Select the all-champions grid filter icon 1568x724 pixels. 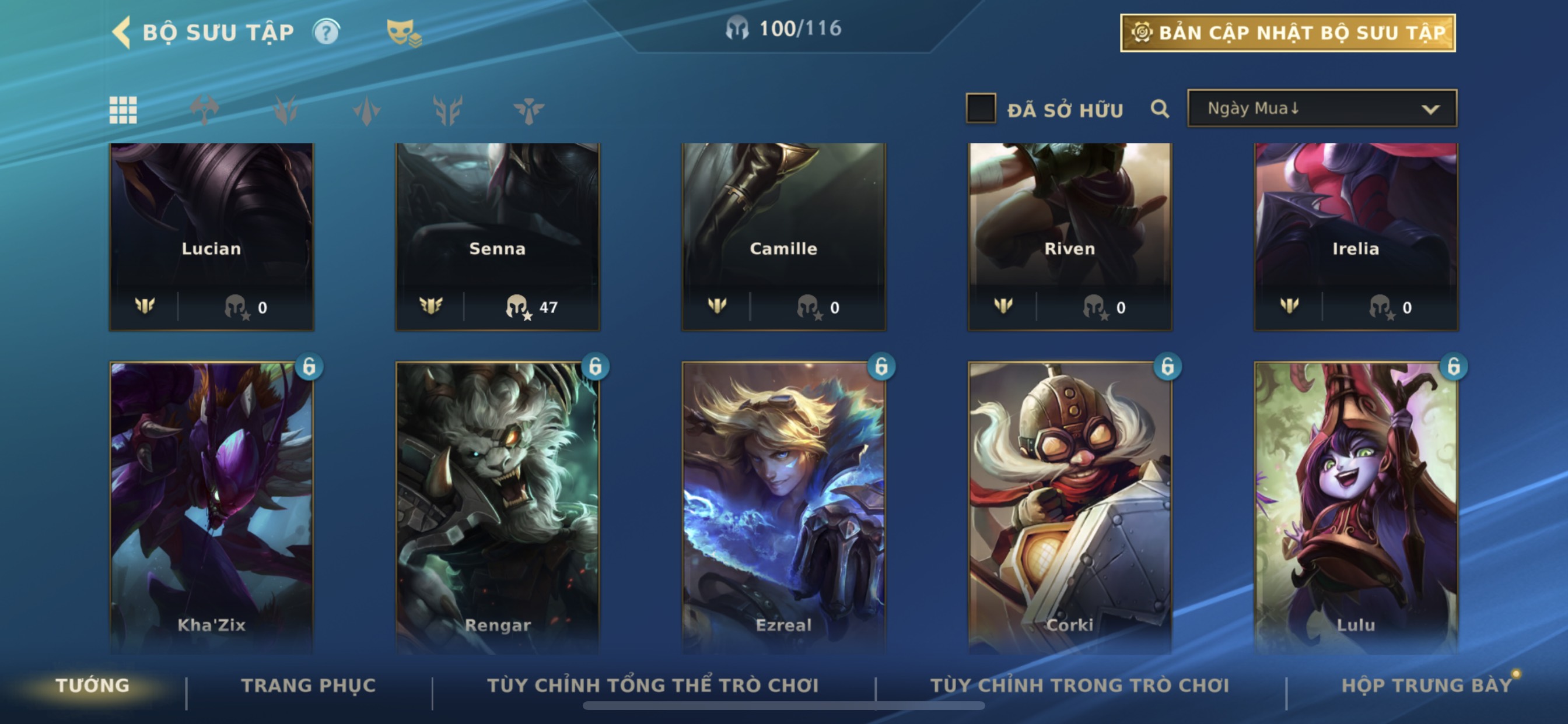coord(123,110)
